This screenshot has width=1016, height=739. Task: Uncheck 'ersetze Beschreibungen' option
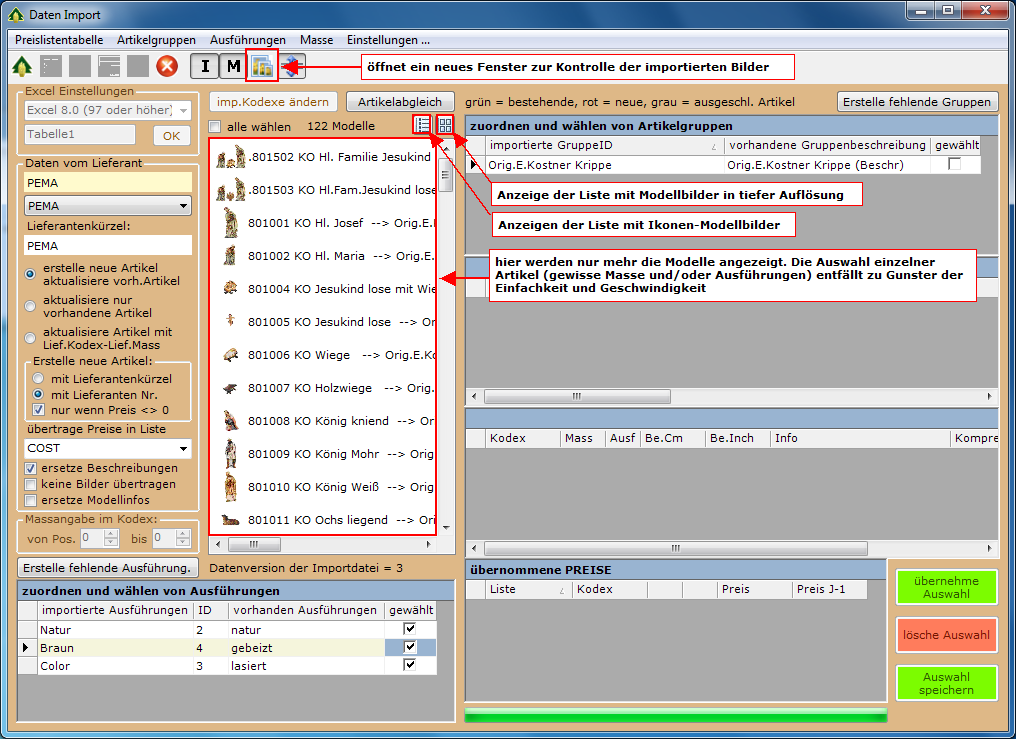pyautogui.click(x=31, y=468)
